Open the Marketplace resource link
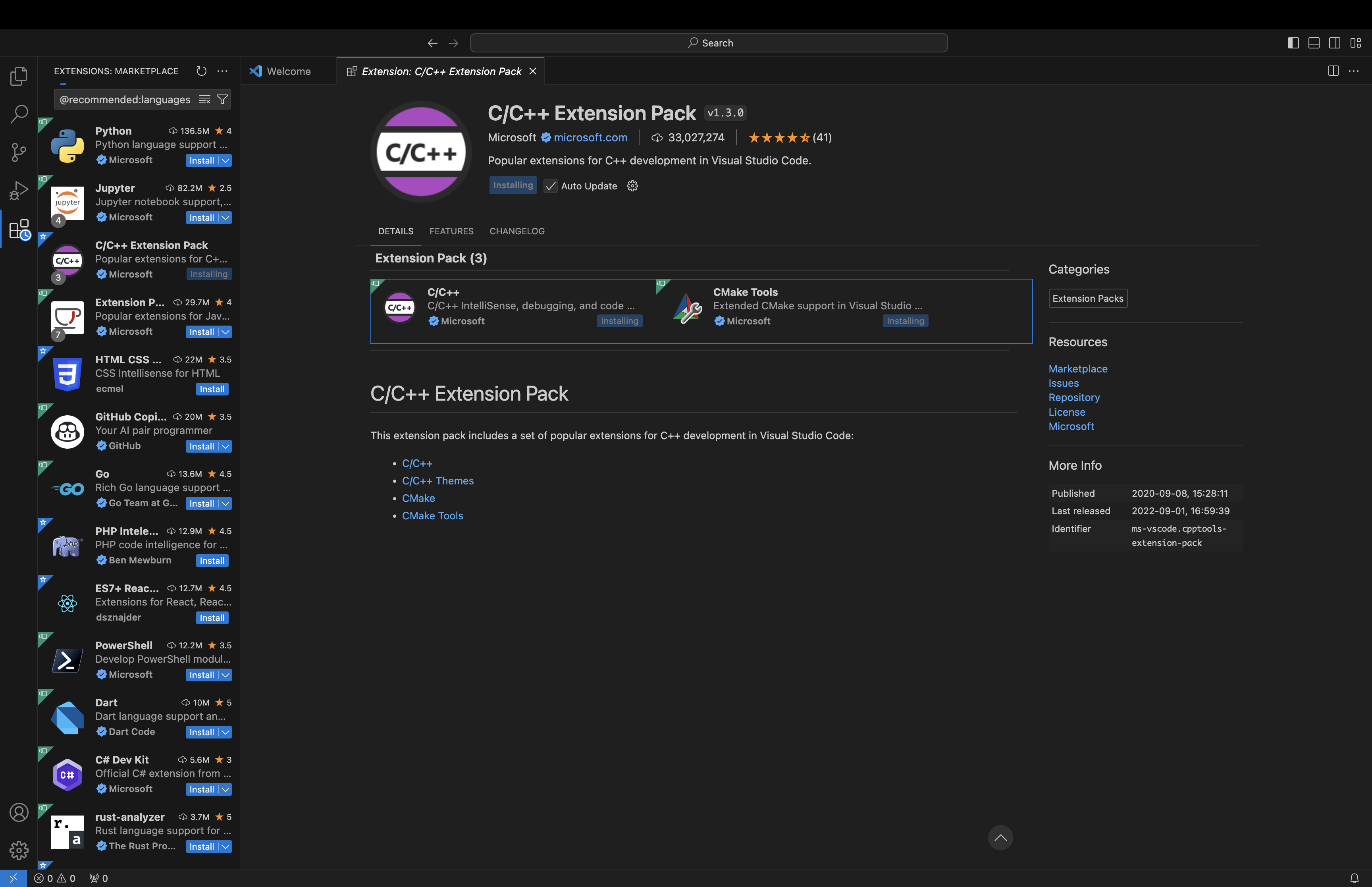1372x887 pixels. tap(1078, 368)
